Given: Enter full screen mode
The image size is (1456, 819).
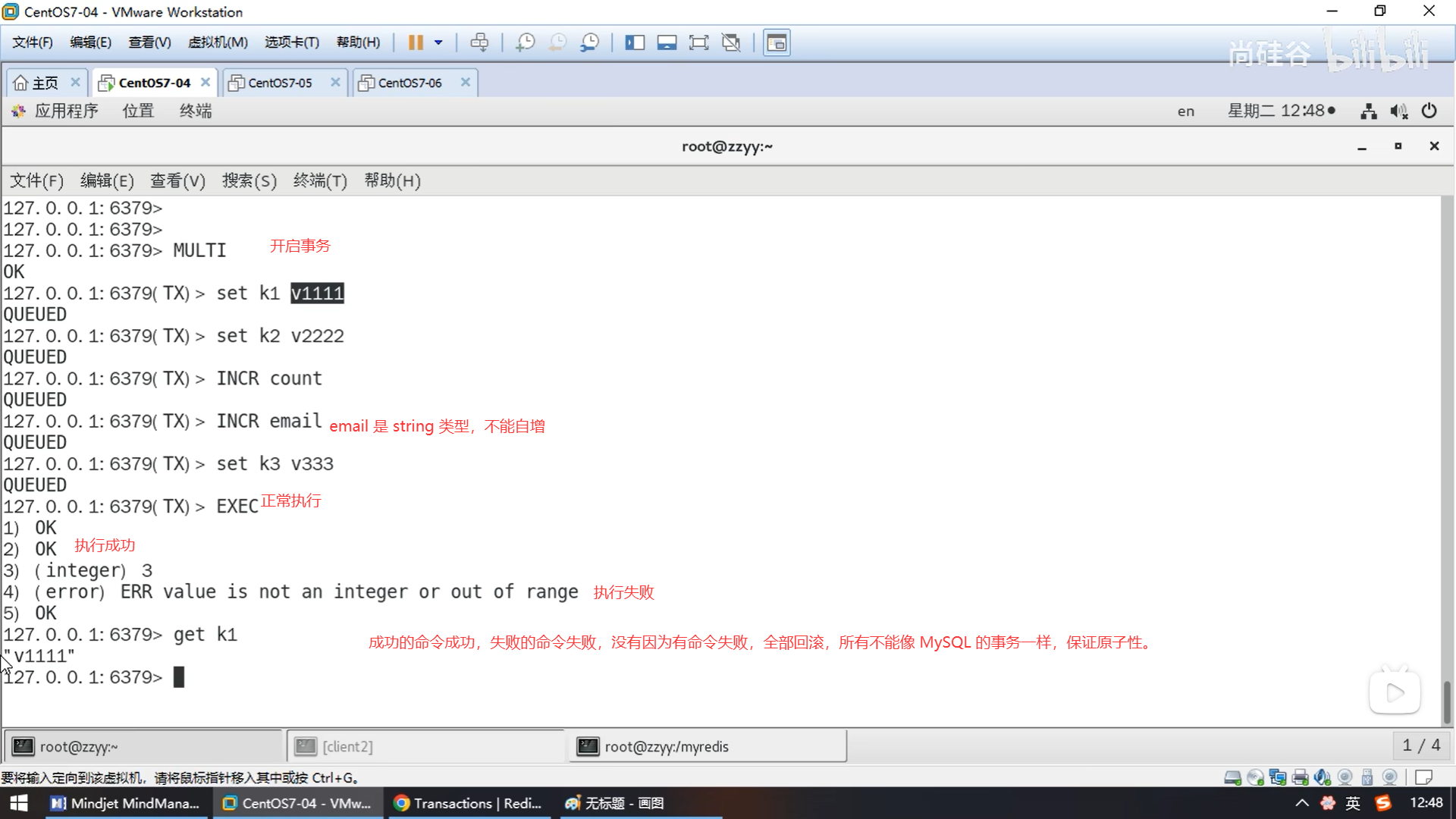Looking at the screenshot, I should click(x=698, y=42).
